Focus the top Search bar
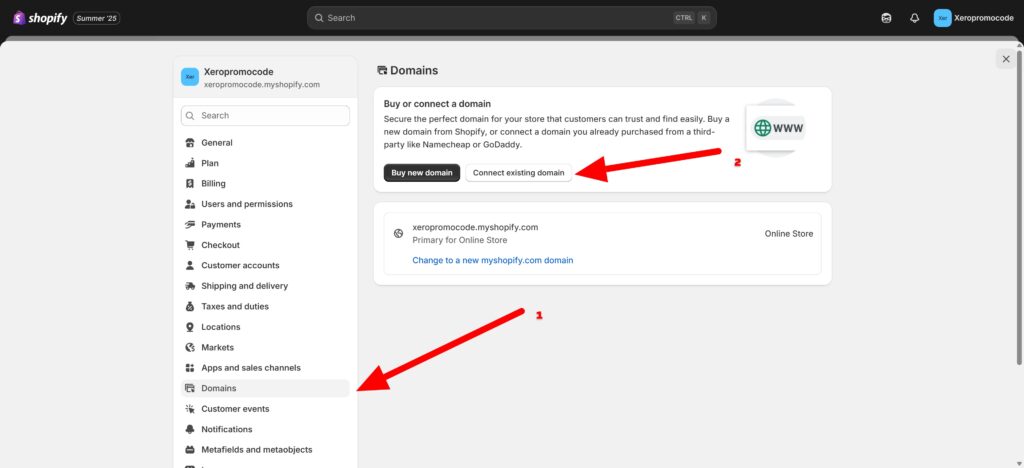 (511, 18)
